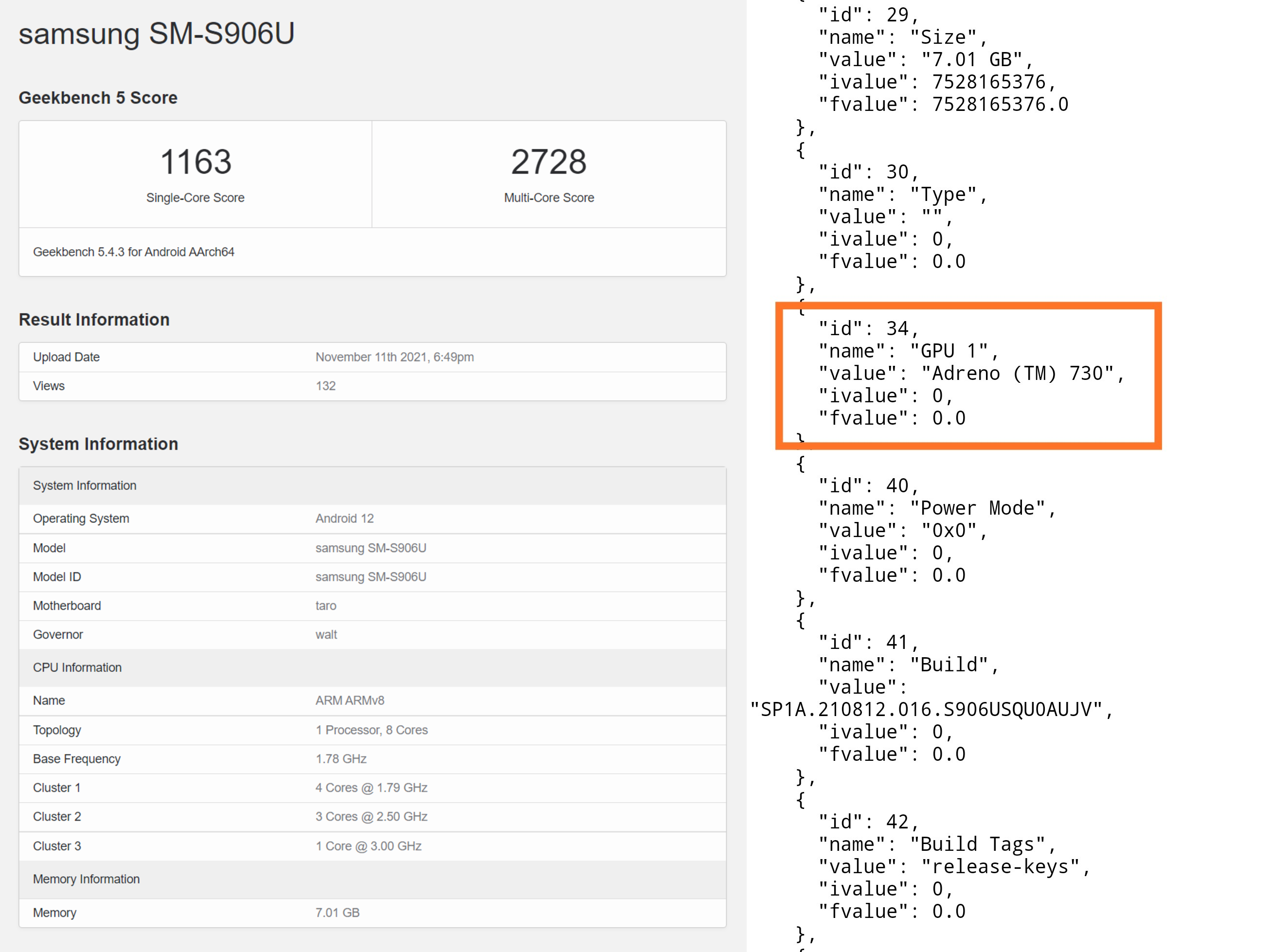Click the Cluster 3 row label

(57, 846)
